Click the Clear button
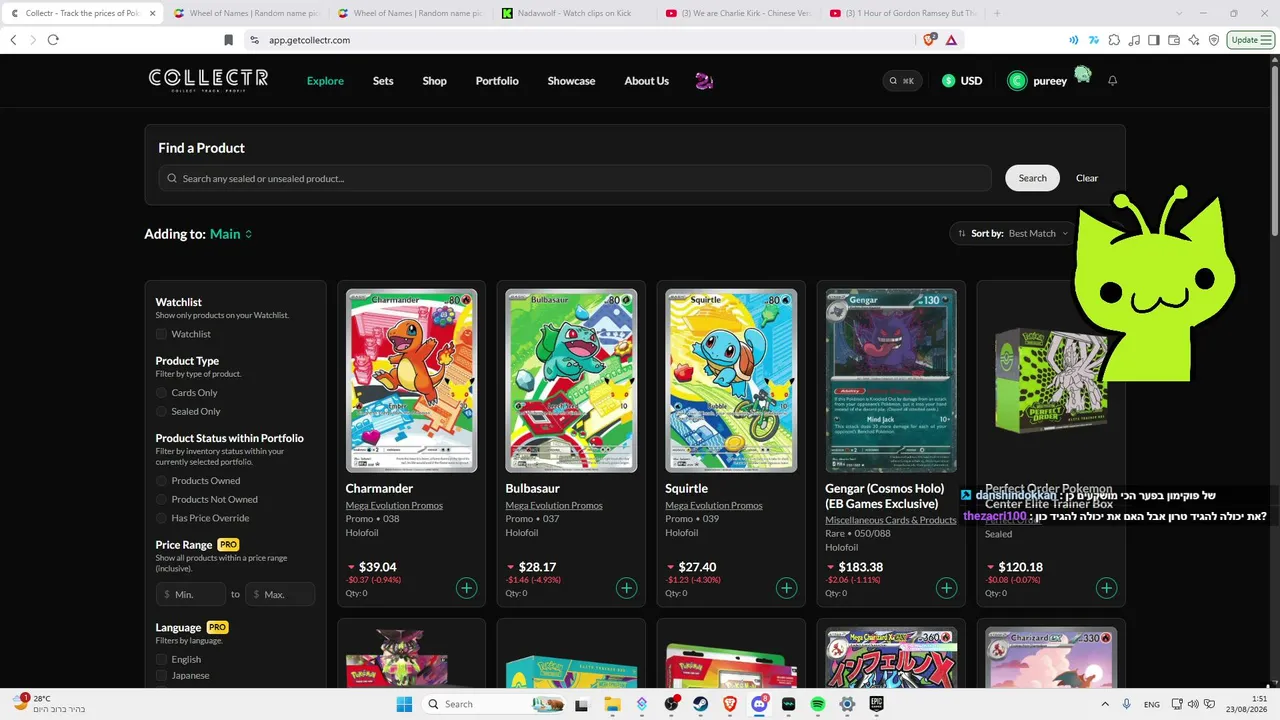The width and height of the screenshot is (1280, 720). click(1087, 178)
